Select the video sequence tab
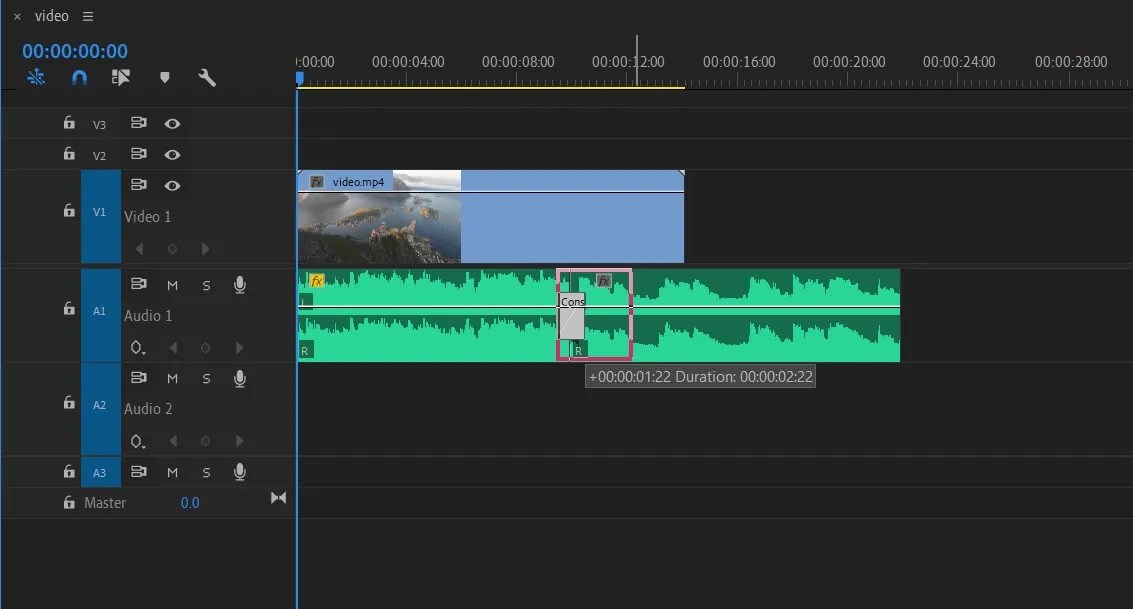Screen dimensions: 1133x609 point(52,15)
